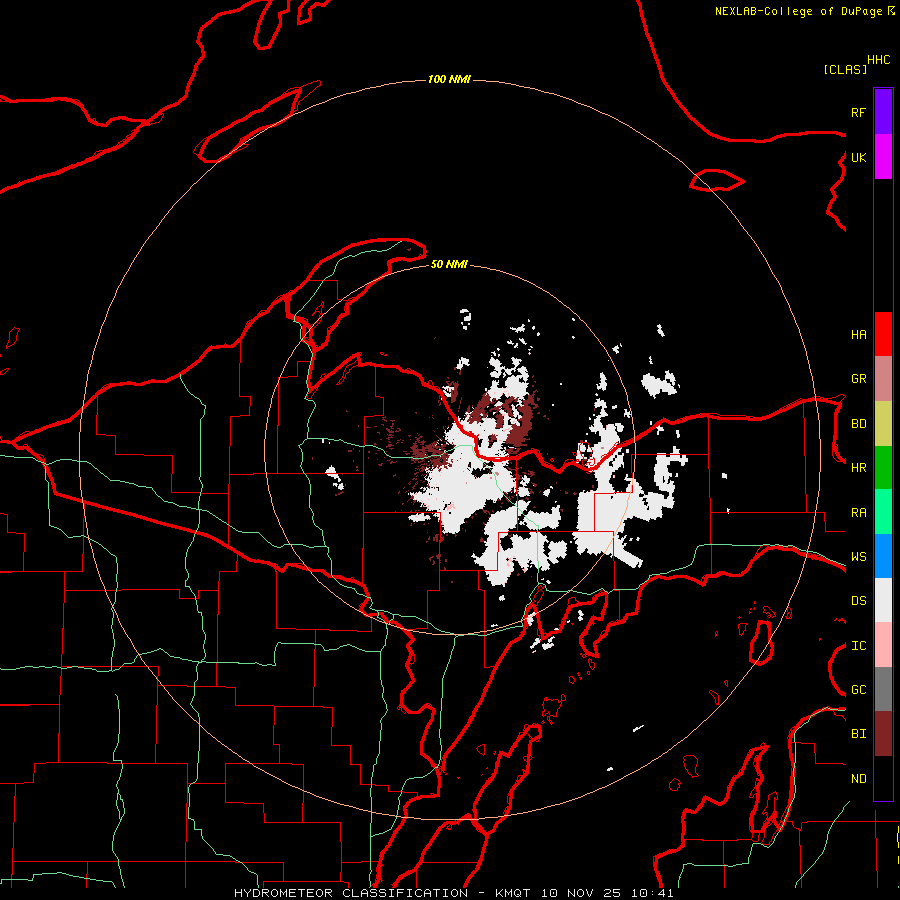Click the RF purple legend swatch
Viewport: 900px width, 900px height.
[x=883, y=112]
